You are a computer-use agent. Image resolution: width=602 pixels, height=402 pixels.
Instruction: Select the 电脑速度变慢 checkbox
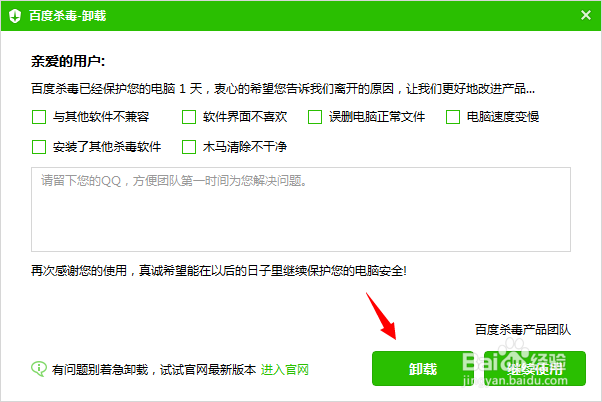pos(453,117)
